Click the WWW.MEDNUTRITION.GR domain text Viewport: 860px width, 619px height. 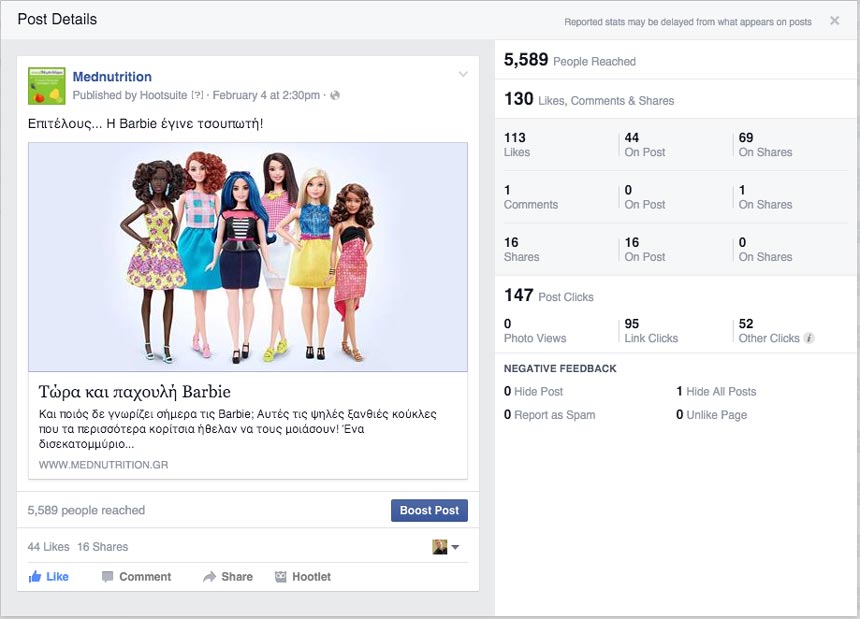click(x=103, y=465)
